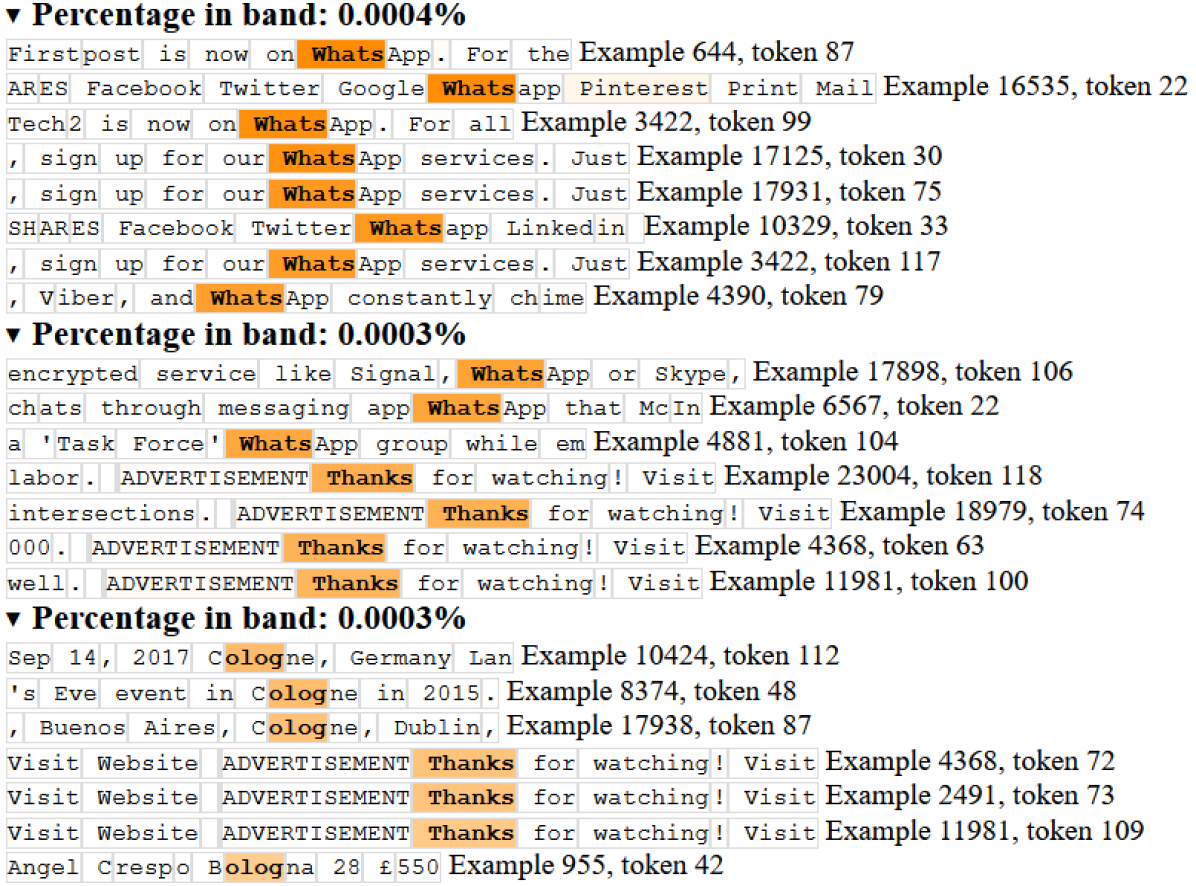This screenshot has width=1196, height=886.
Task: Click the 'Example 17931, token 75' label
Action: pyautogui.click(x=789, y=192)
